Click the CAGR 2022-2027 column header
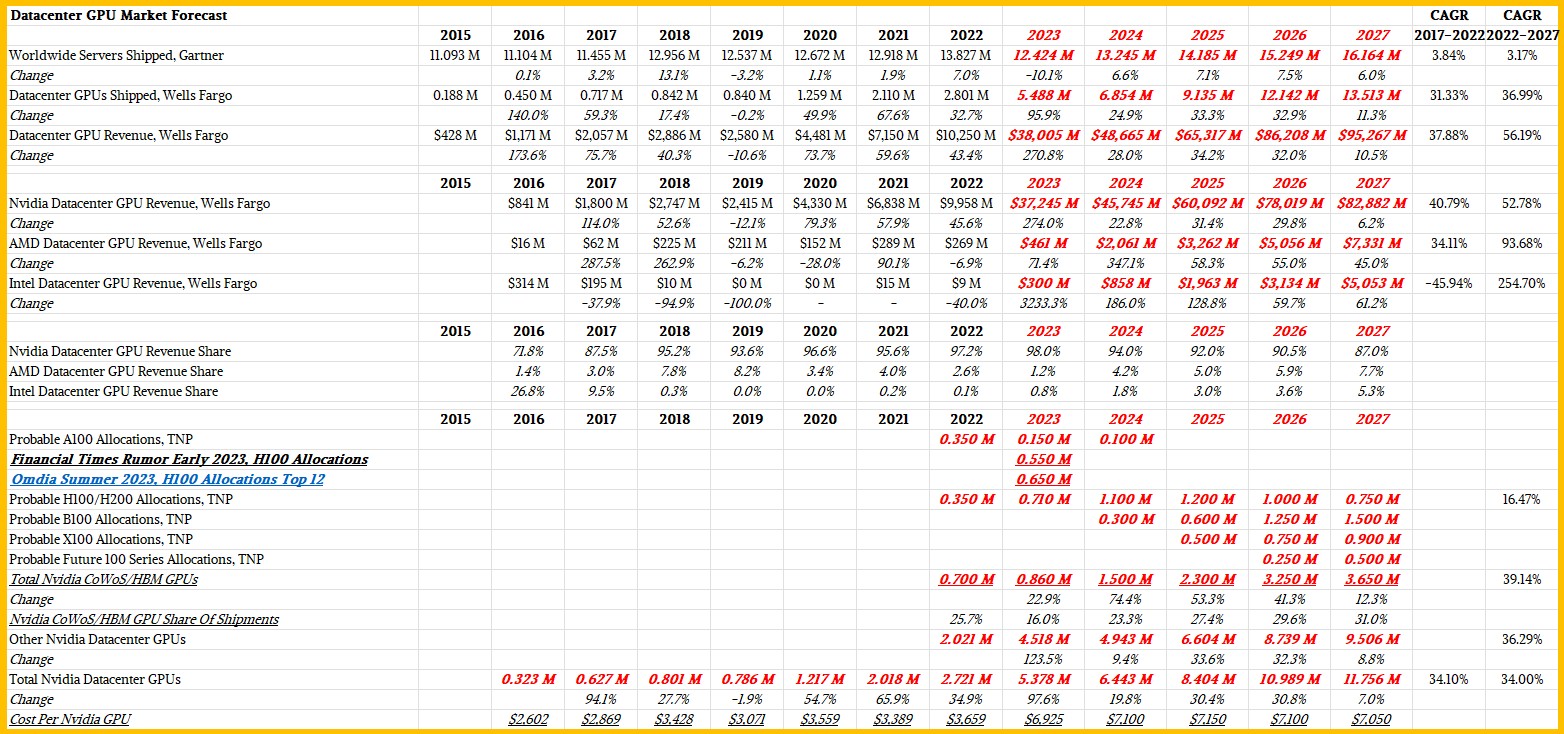The image size is (1564, 734). 1520,25
